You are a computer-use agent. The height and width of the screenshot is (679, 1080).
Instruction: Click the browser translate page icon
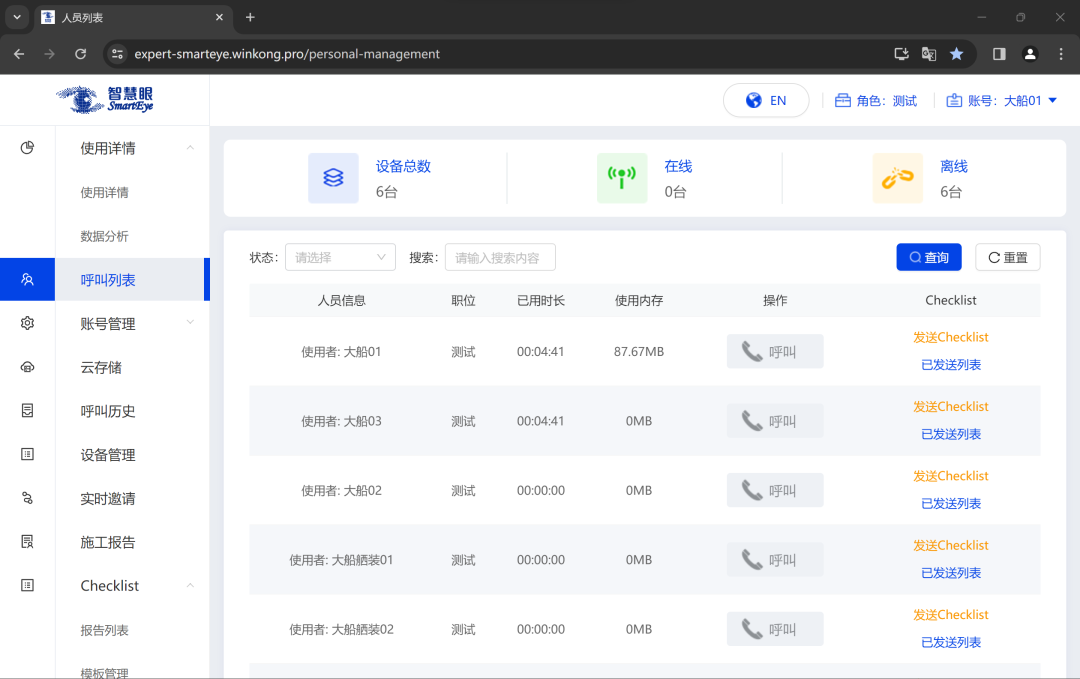pos(928,54)
